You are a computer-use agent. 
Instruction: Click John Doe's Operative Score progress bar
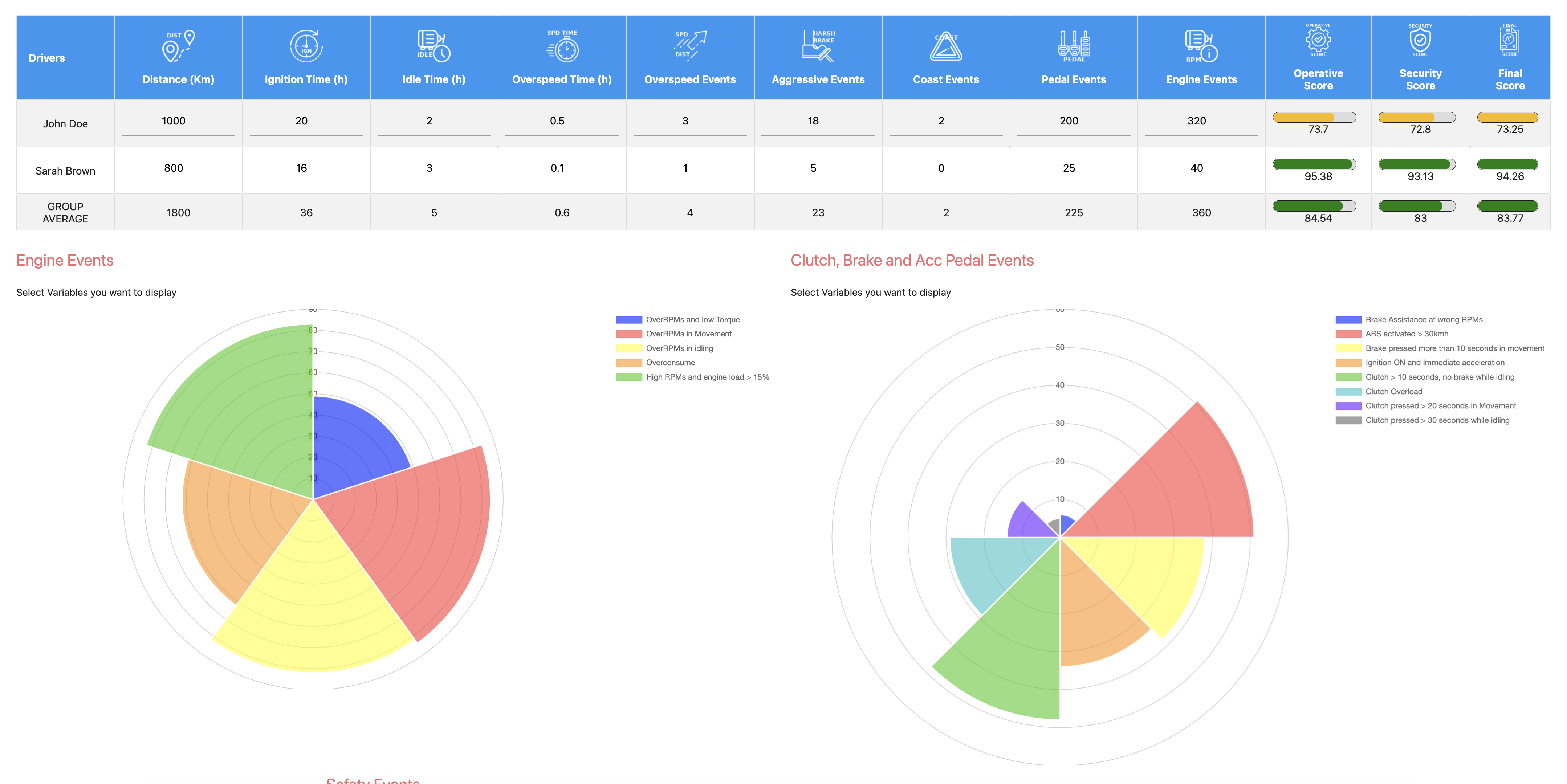(x=1314, y=117)
